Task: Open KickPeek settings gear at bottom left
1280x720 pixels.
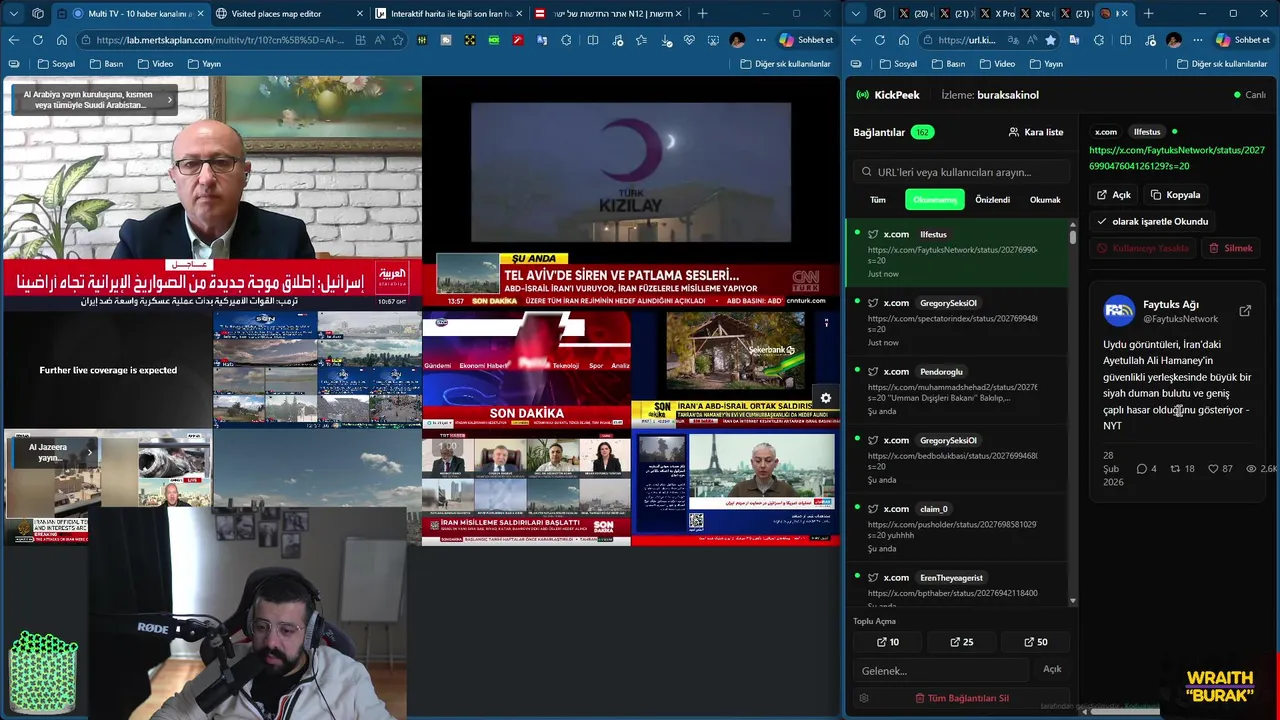Action: pos(864,698)
